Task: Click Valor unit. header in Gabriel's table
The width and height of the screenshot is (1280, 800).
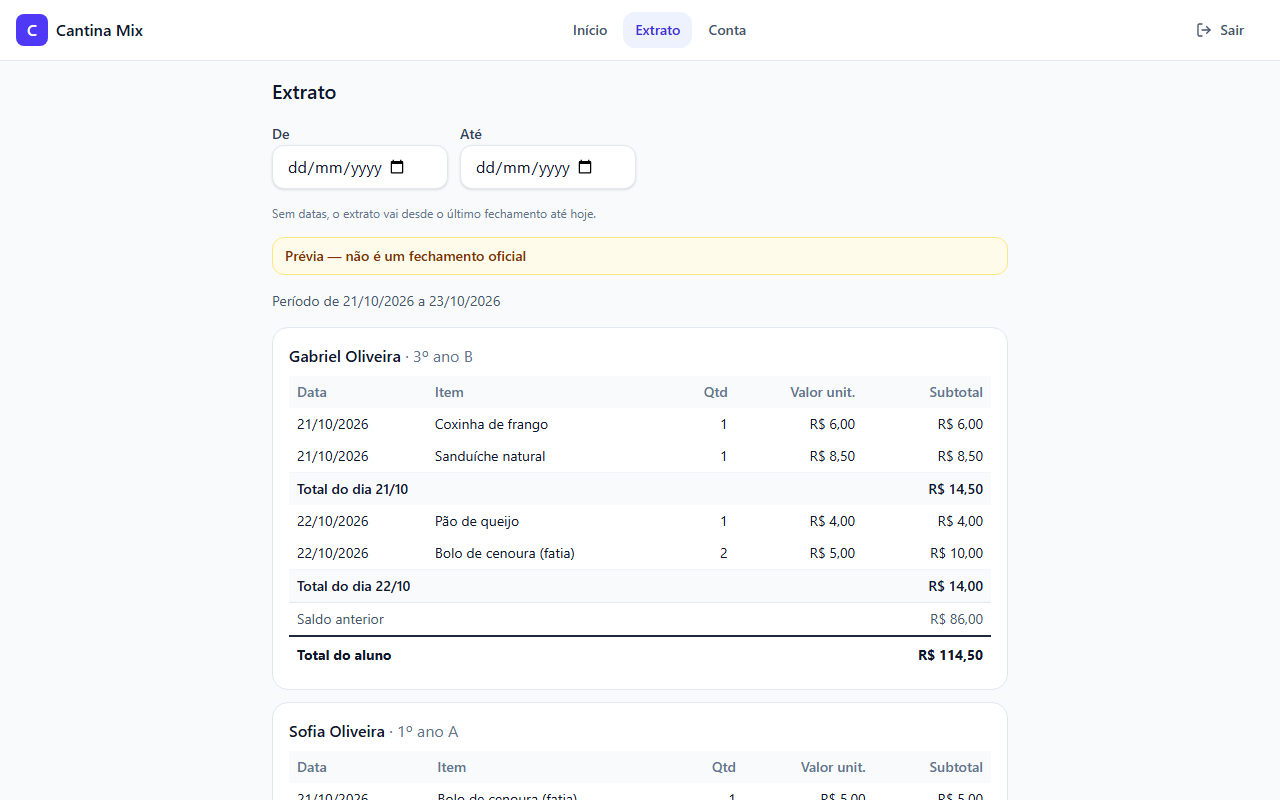Action: coord(822,392)
